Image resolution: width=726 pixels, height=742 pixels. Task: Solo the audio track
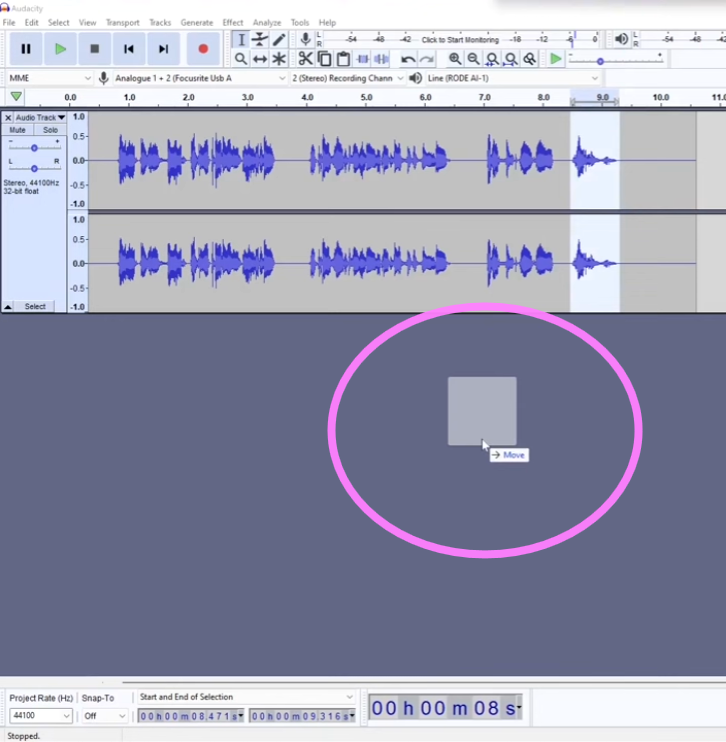[x=49, y=130]
